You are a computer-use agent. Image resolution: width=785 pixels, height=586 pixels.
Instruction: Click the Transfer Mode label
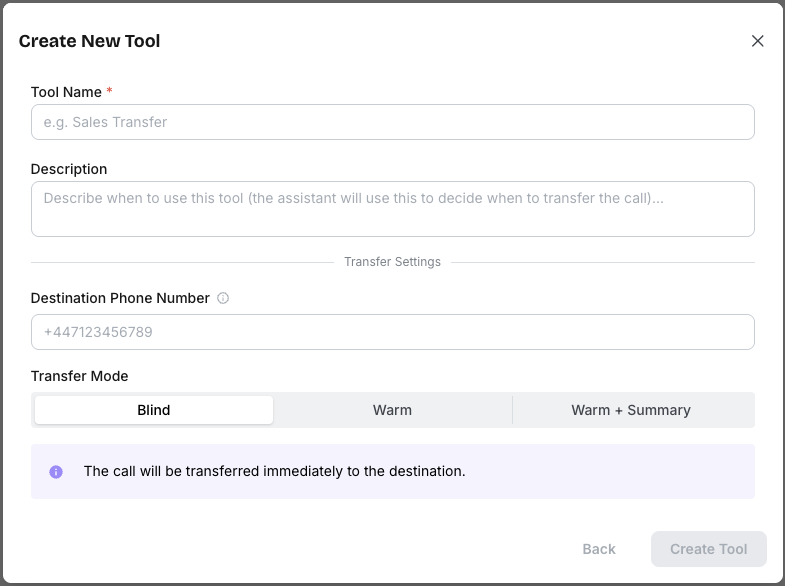(80, 376)
